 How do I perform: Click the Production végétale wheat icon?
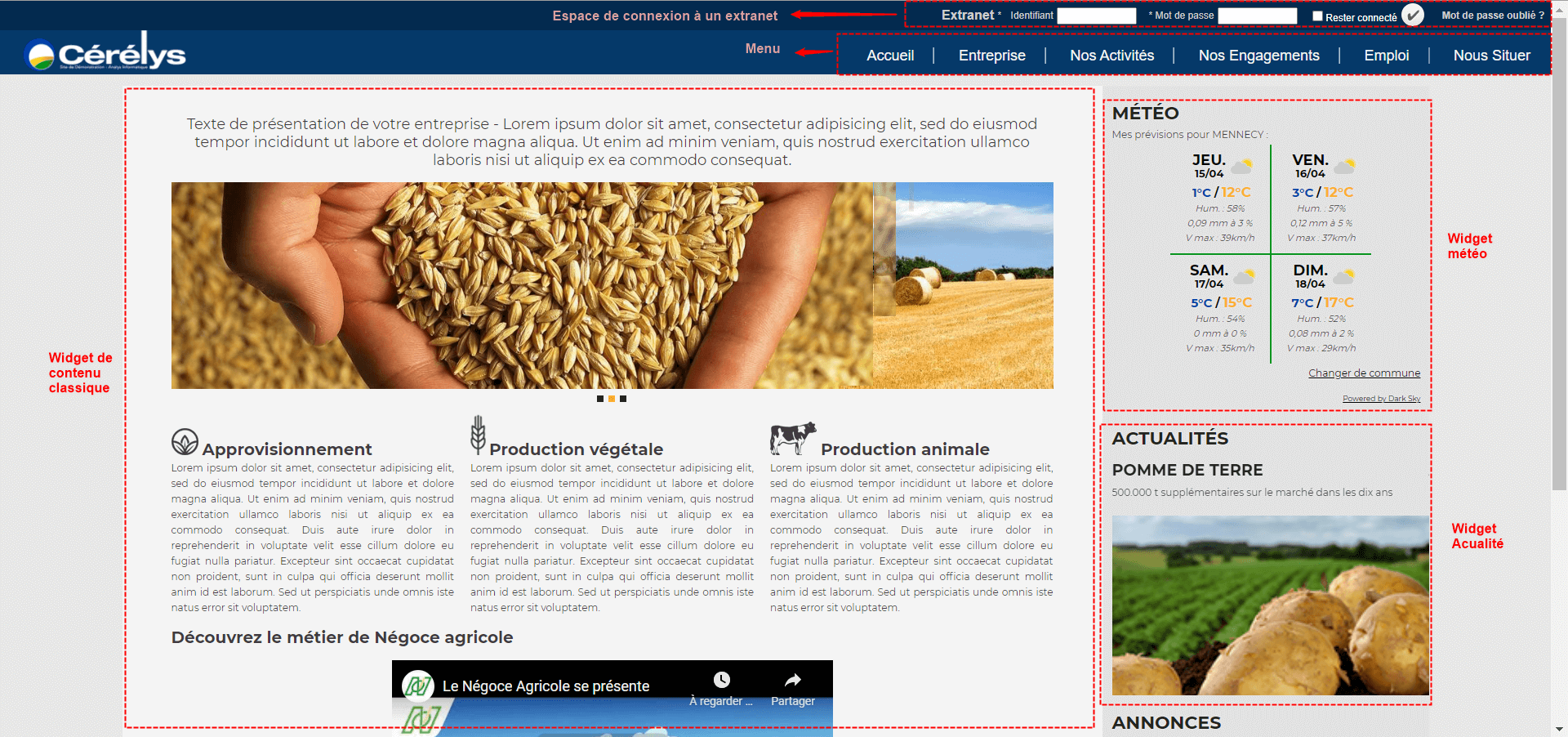click(x=478, y=435)
